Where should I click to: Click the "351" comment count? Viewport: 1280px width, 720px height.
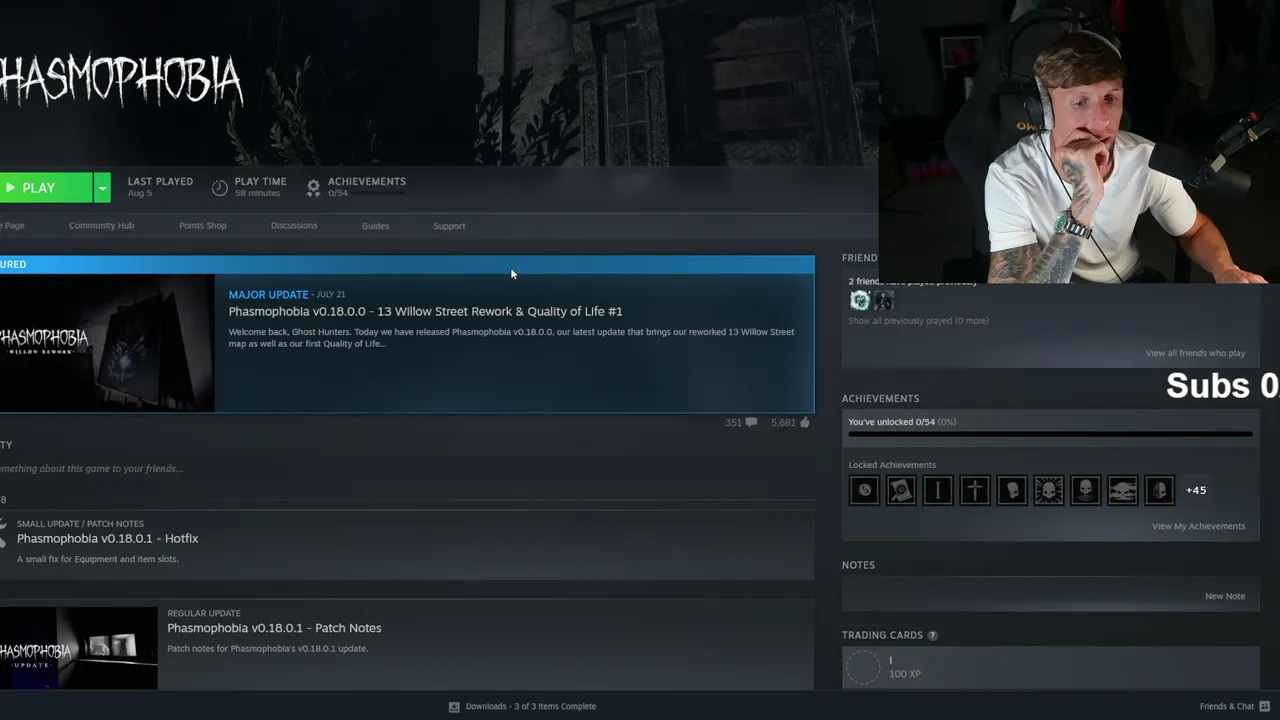point(733,423)
